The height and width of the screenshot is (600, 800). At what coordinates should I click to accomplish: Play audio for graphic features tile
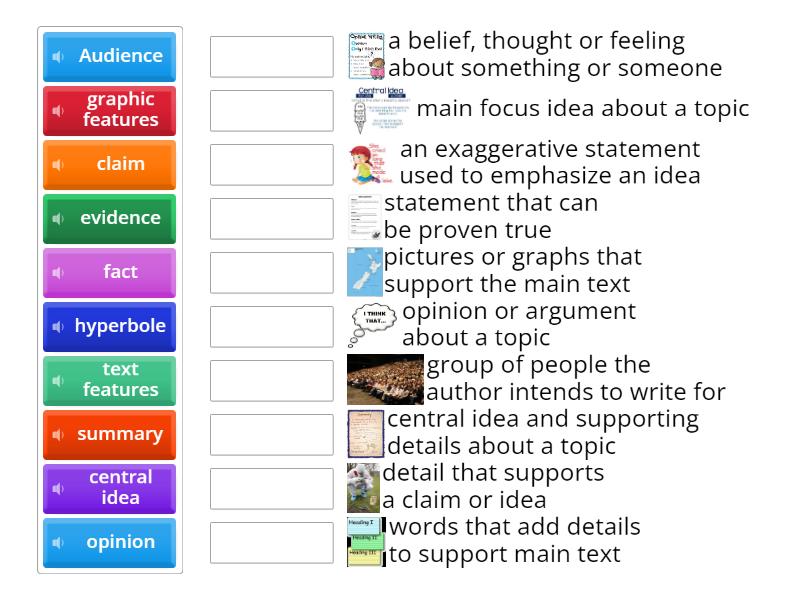58,111
